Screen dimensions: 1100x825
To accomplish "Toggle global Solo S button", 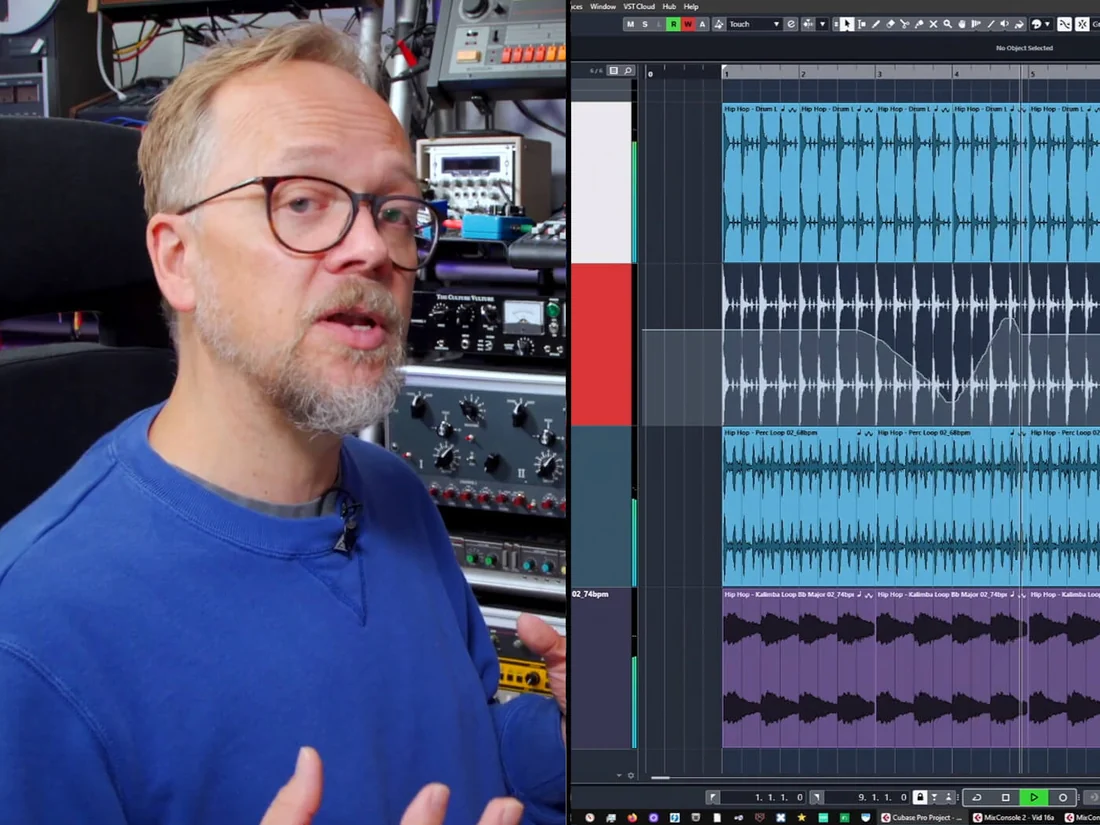I will tap(645, 25).
